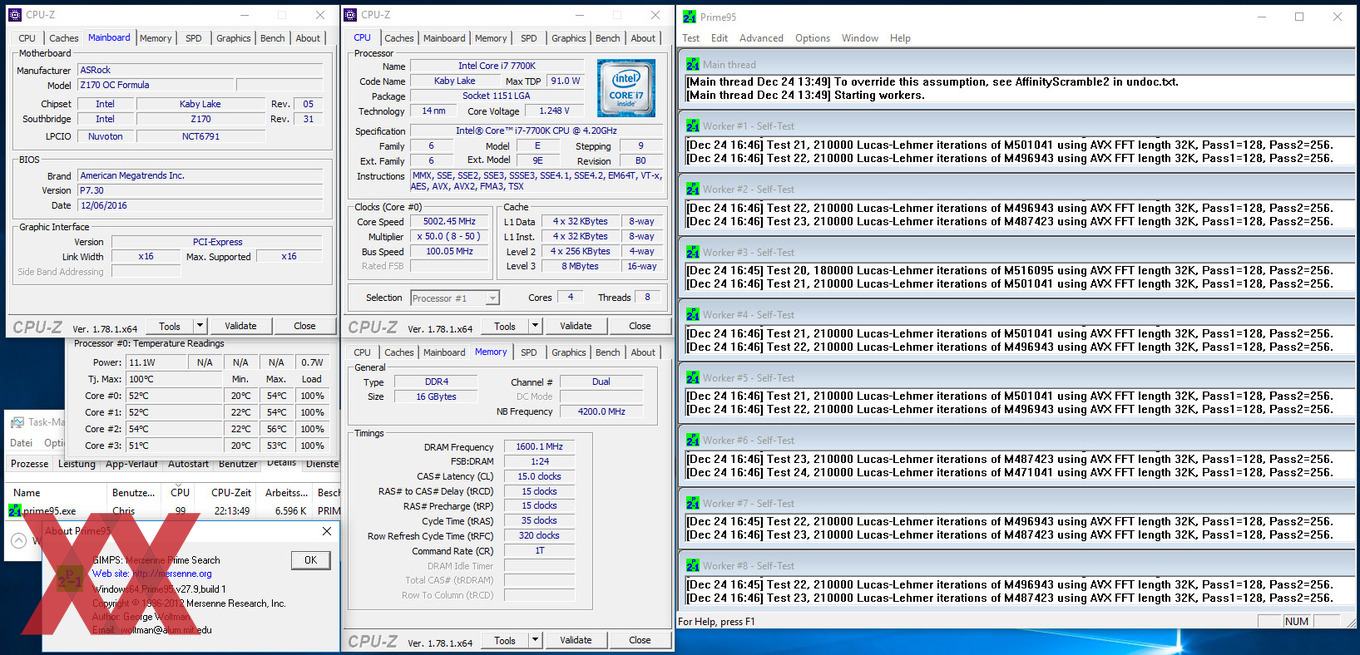Click the Worker #5 Self-Test window icon

pos(692,378)
